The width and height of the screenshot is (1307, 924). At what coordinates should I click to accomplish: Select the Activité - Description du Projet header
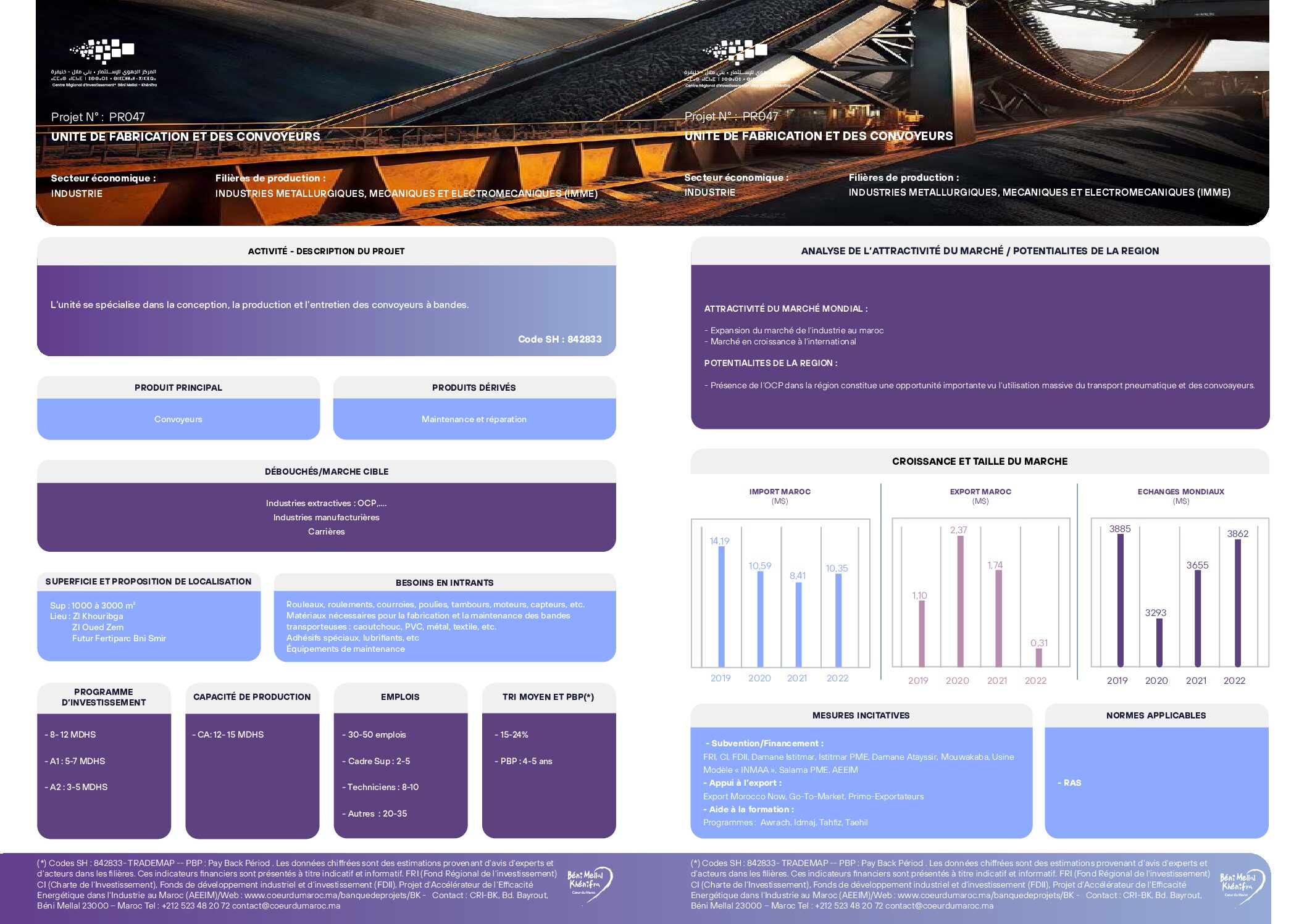(326, 251)
